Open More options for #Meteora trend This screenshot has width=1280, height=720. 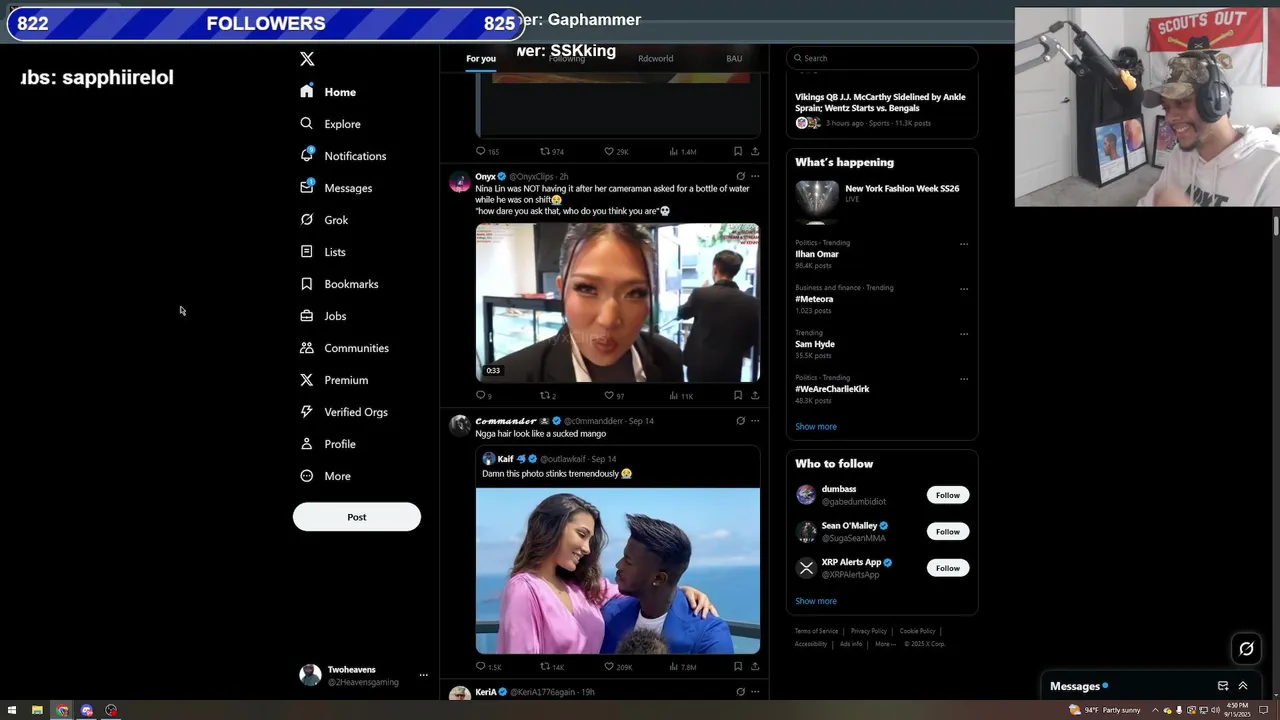[964, 289]
